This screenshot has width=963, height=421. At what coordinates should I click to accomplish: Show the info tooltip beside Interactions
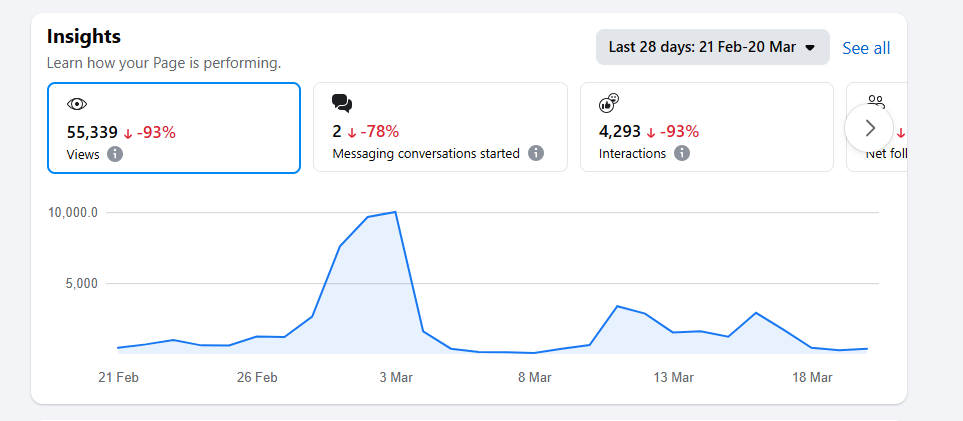pyautogui.click(x=682, y=154)
